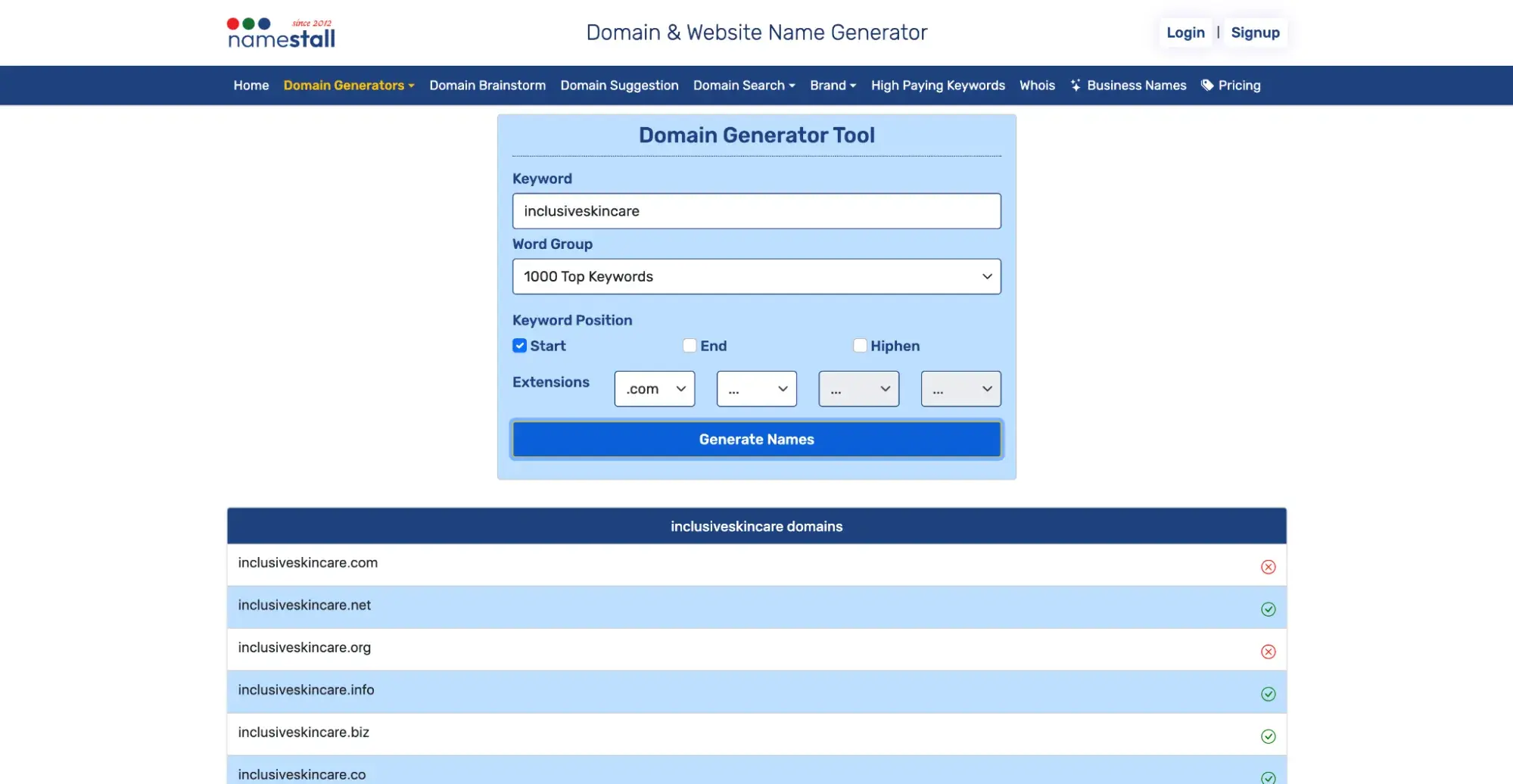Click the available checkmark for inclusiveskincare.net
The image size is (1513, 784).
point(1268,609)
